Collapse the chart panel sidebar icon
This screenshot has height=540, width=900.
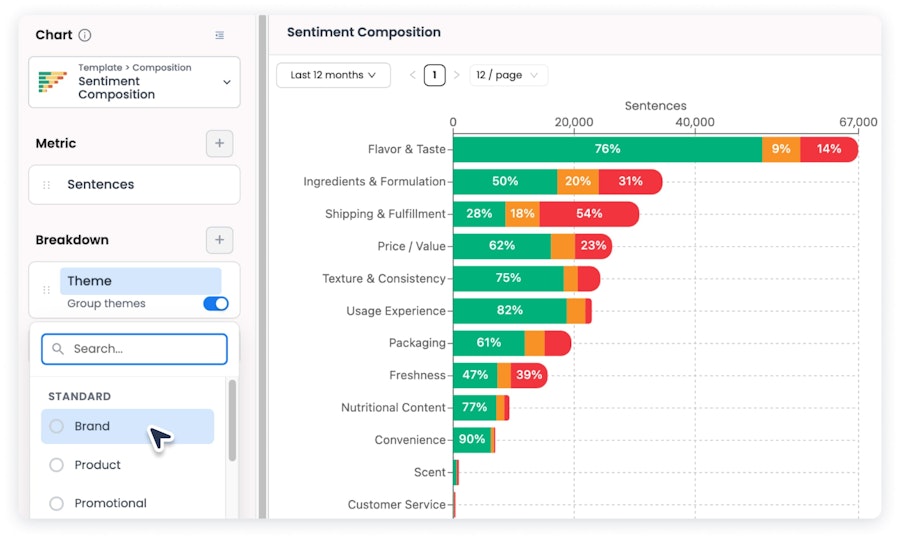tap(219, 35)
